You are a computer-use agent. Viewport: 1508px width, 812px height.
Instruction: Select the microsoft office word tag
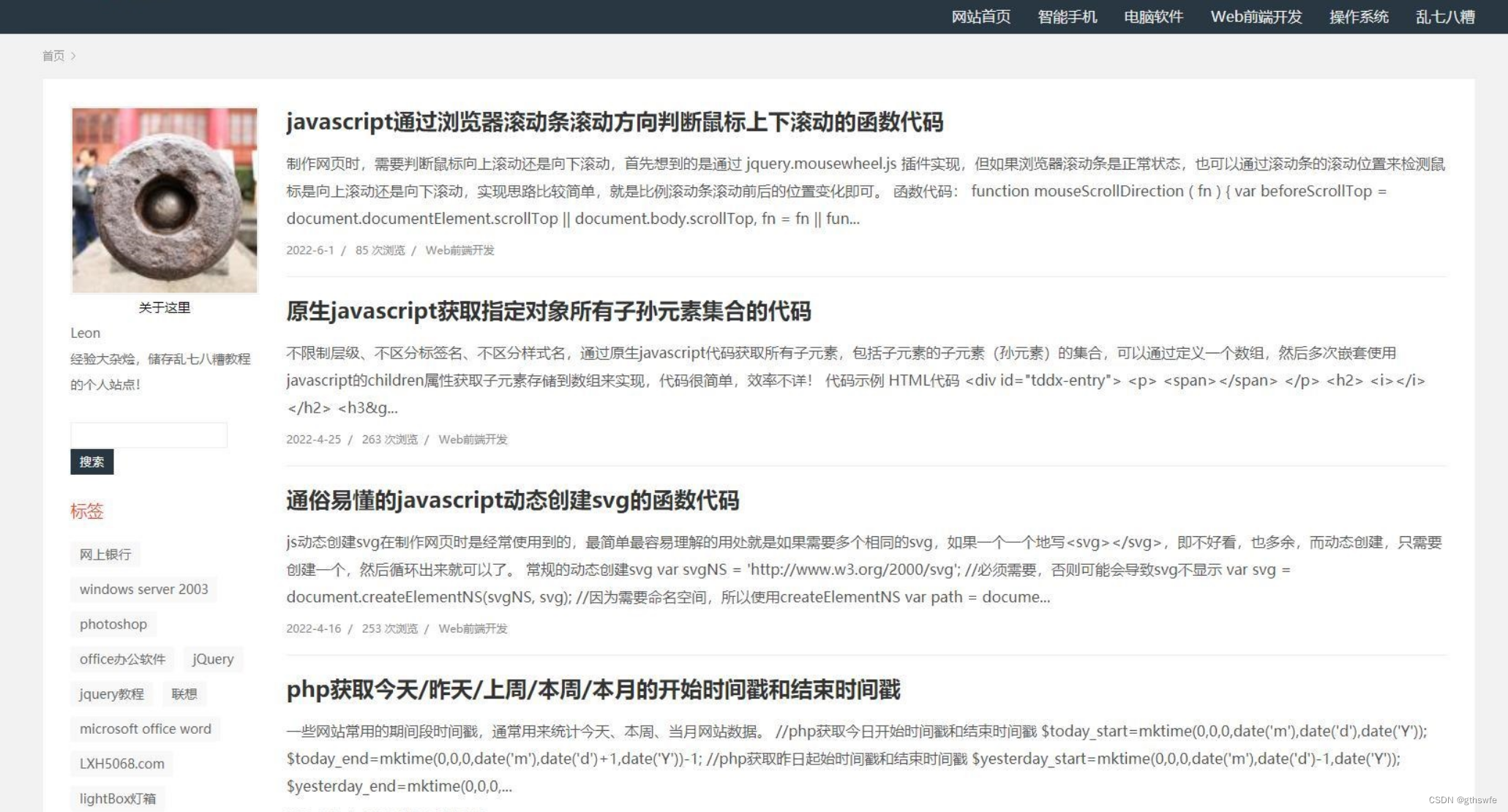(145, 729)
